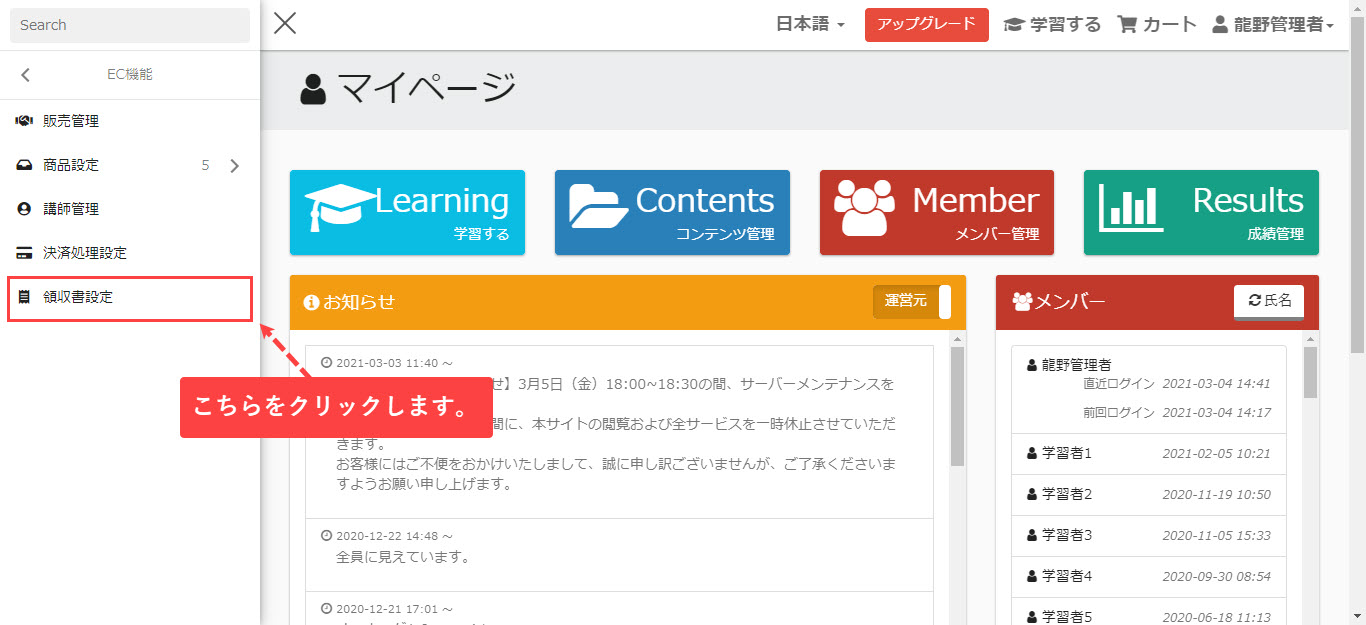Viewport: 1366px width, 625px height.
Task: Open the Results 成績管理 tile
Action: [x=1201, y=212]
